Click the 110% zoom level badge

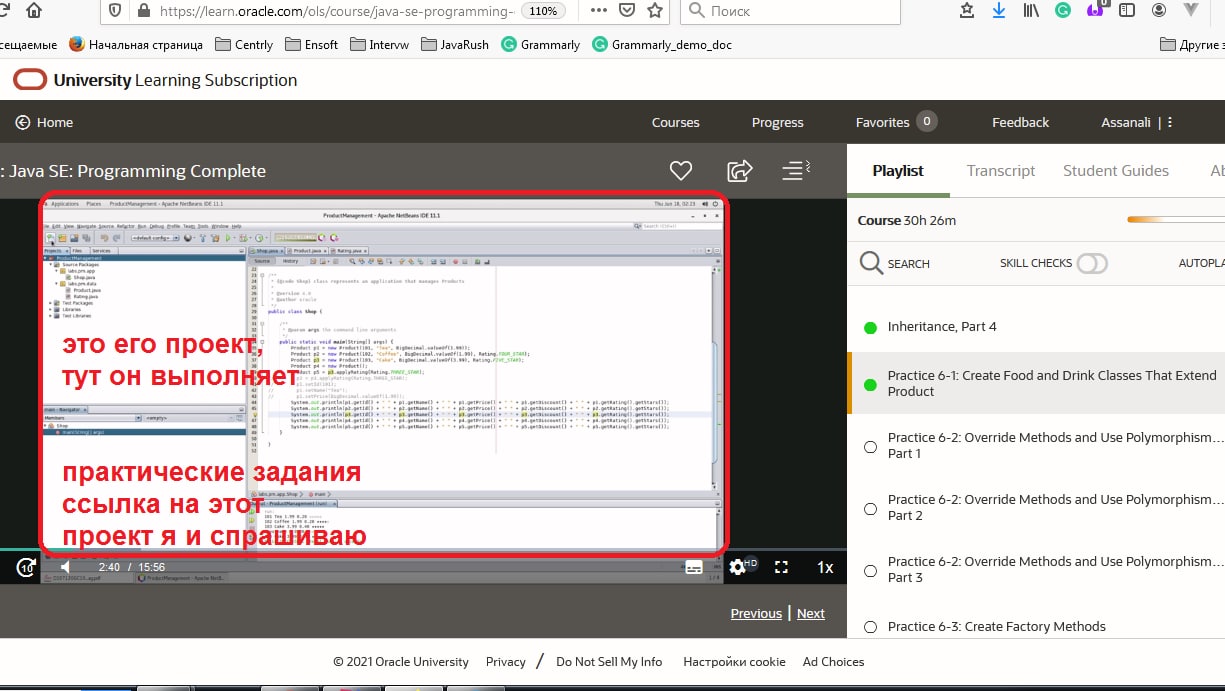543,11
